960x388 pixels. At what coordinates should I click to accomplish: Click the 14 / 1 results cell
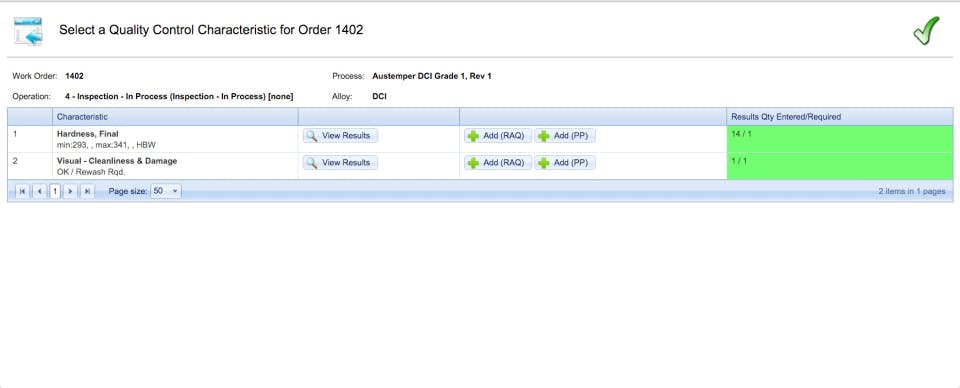[x=839, y=140]
